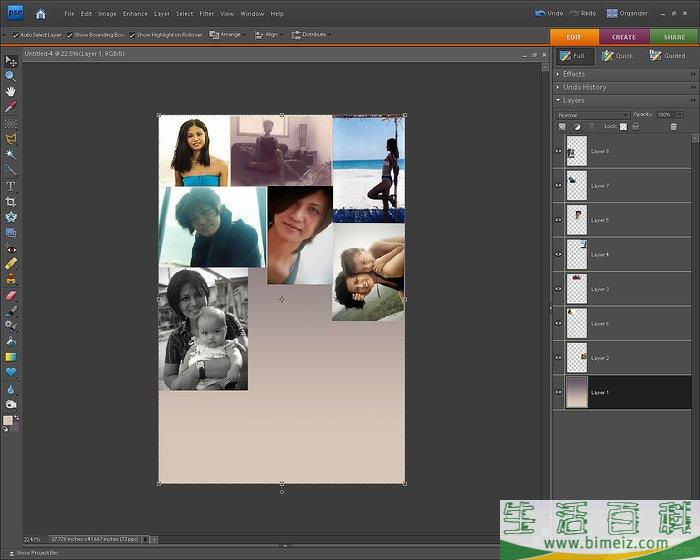Hide Layer 1 with its eye icon
Screen dimensions: 700x560
(558, 392)
